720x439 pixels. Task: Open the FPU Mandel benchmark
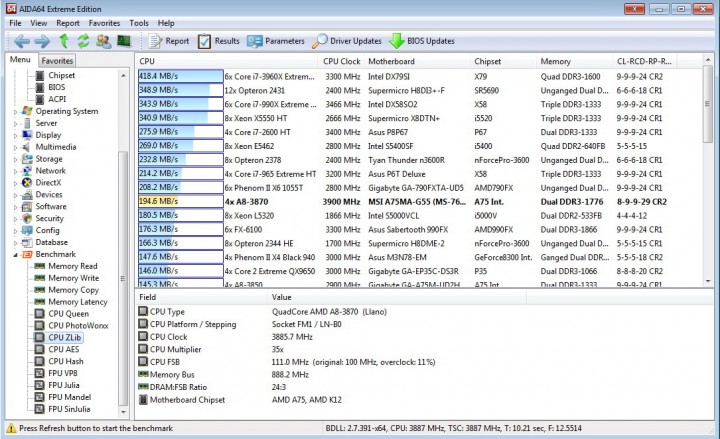tap(69, 397)
